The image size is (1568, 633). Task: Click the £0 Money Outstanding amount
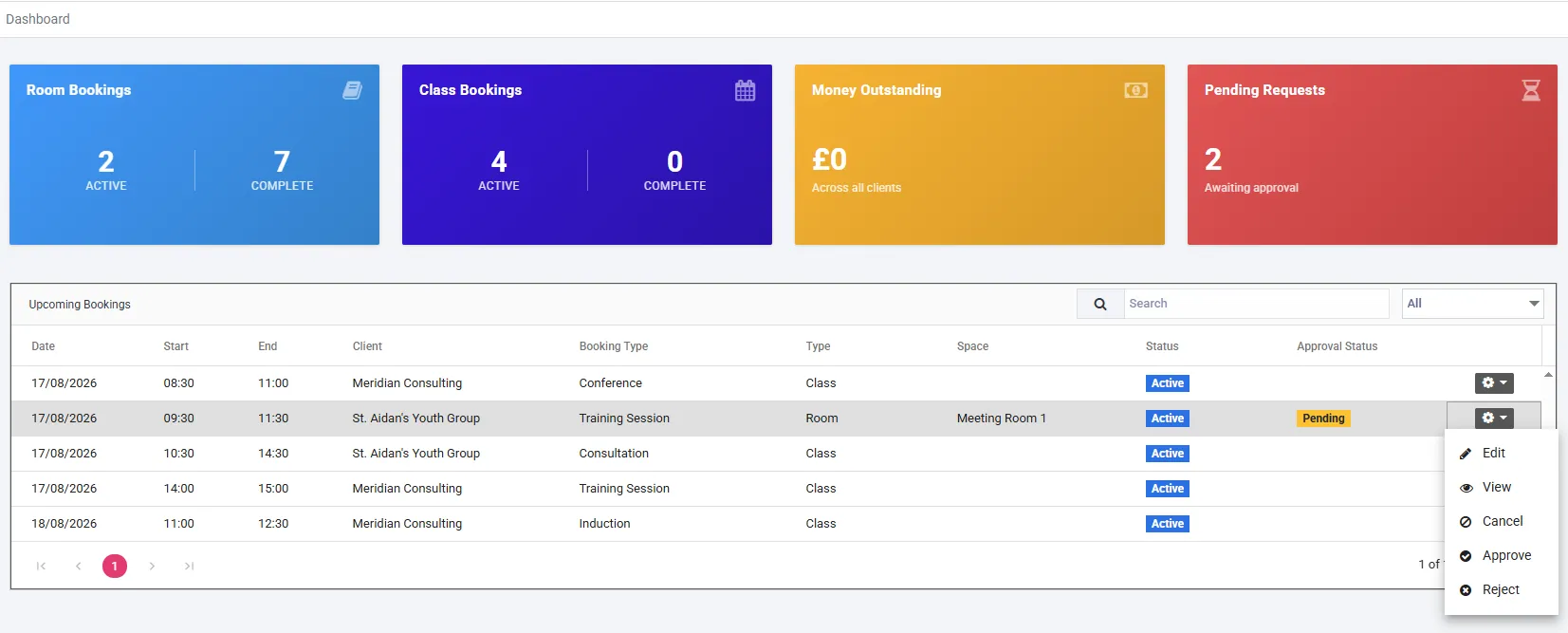click(830, 159)
